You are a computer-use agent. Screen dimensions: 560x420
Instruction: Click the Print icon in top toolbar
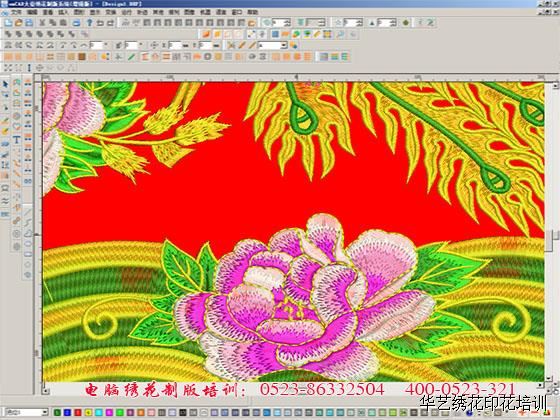tap(76, 23)
